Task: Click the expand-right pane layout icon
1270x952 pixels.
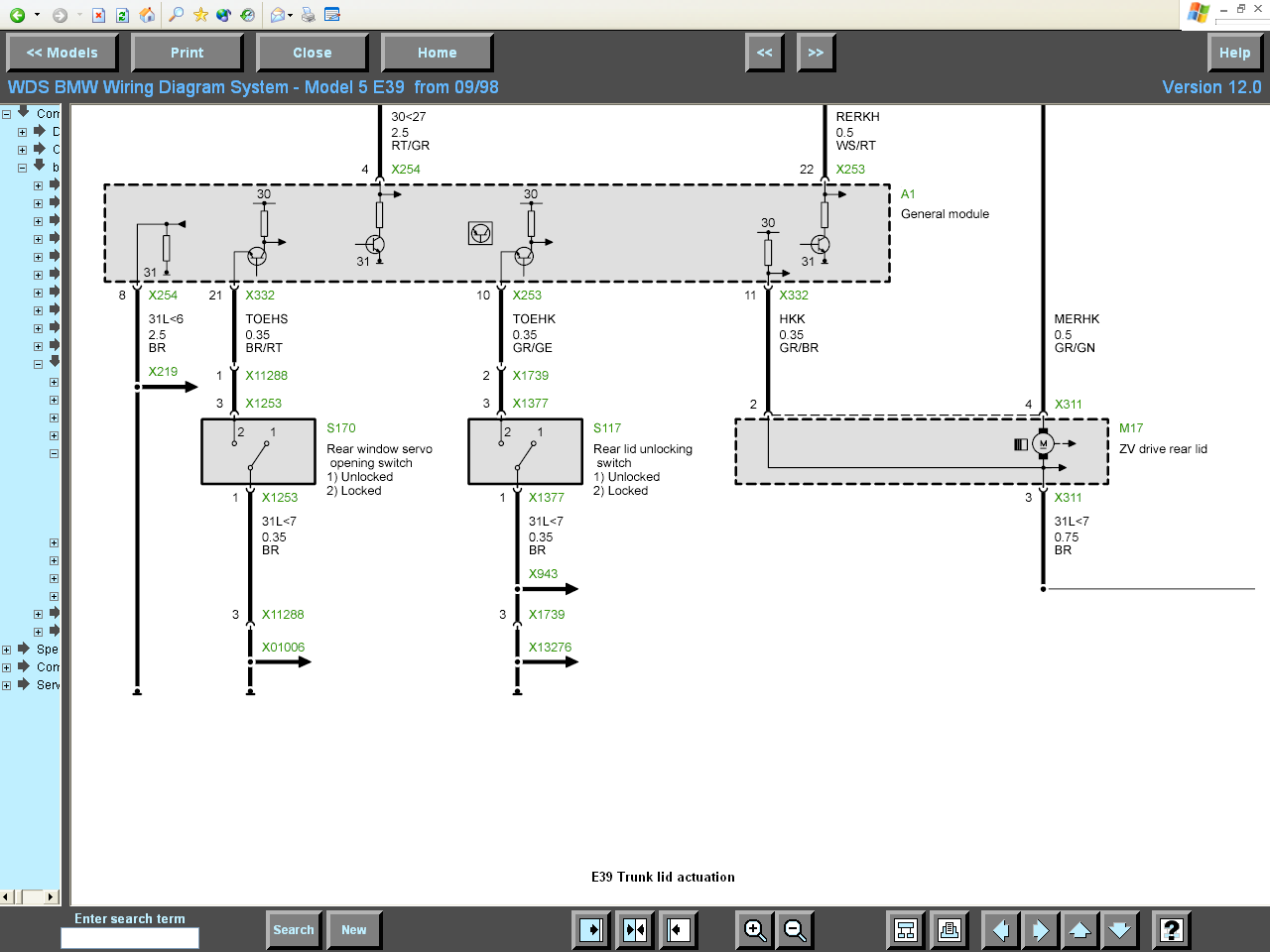Action: (592, 930)
